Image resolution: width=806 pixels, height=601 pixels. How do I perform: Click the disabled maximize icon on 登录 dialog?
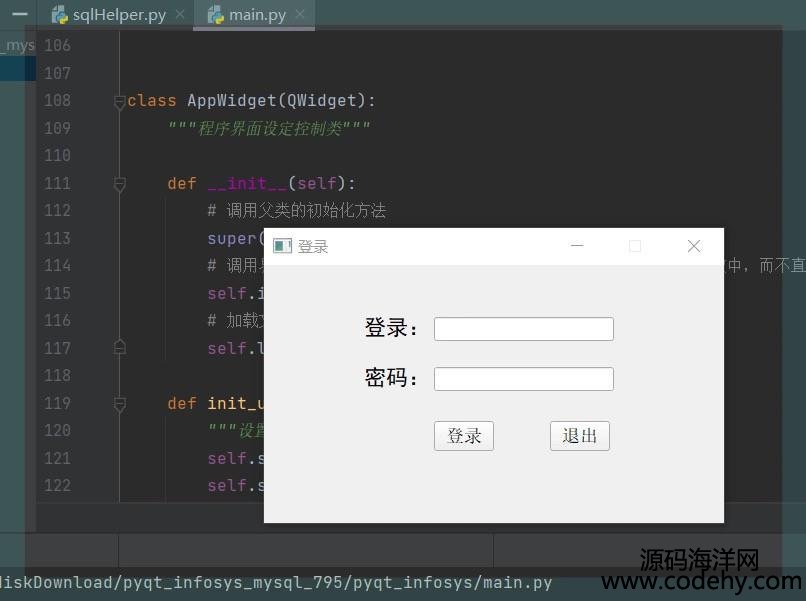635,246
